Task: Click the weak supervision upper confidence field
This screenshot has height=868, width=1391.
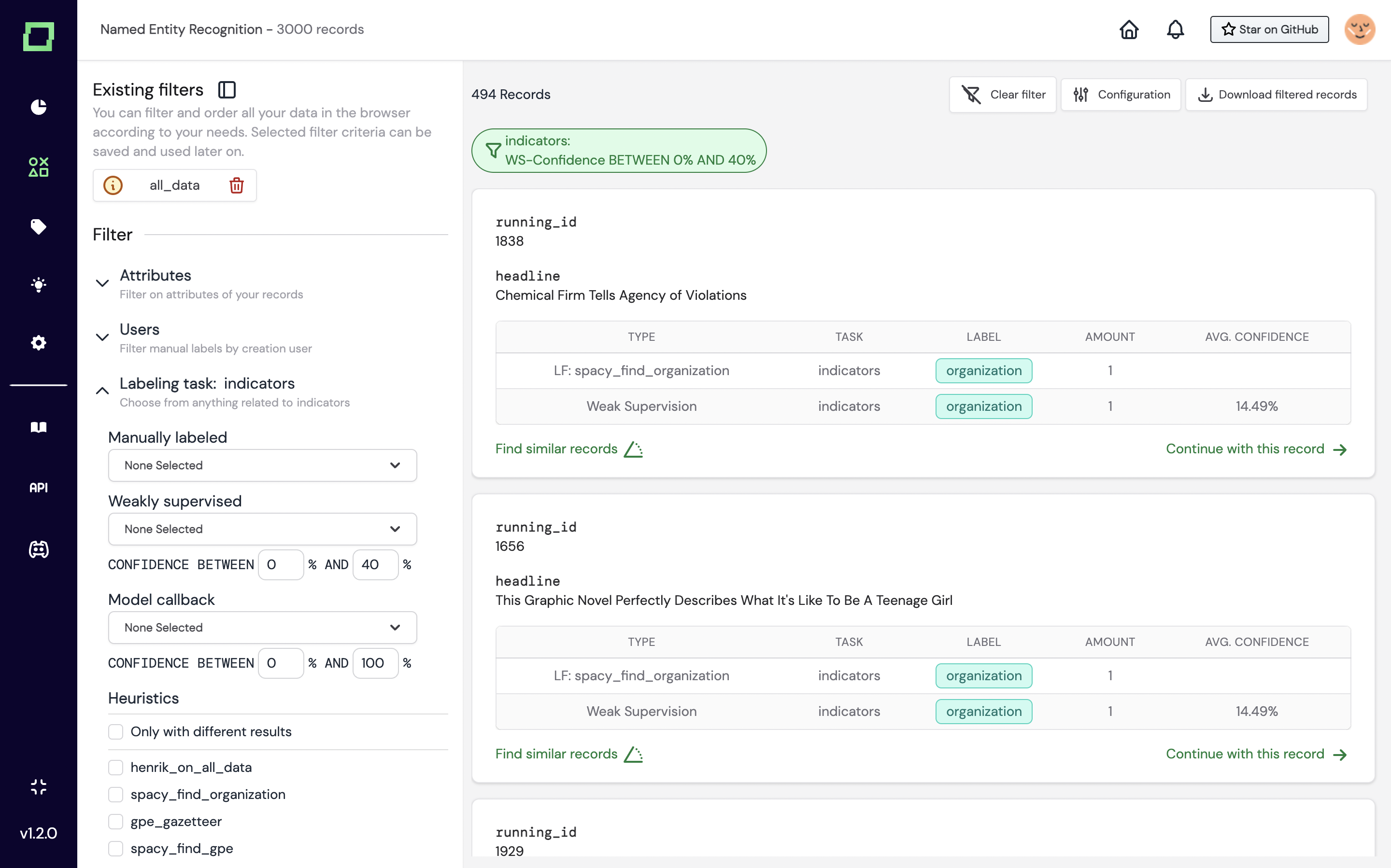Action: 375,564
